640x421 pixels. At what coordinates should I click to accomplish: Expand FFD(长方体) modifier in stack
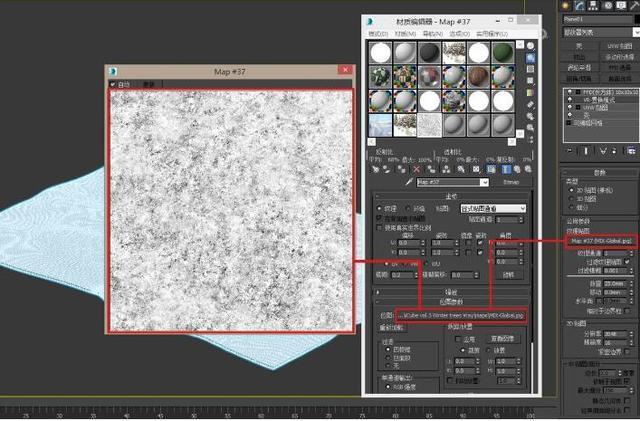point(578,92)
